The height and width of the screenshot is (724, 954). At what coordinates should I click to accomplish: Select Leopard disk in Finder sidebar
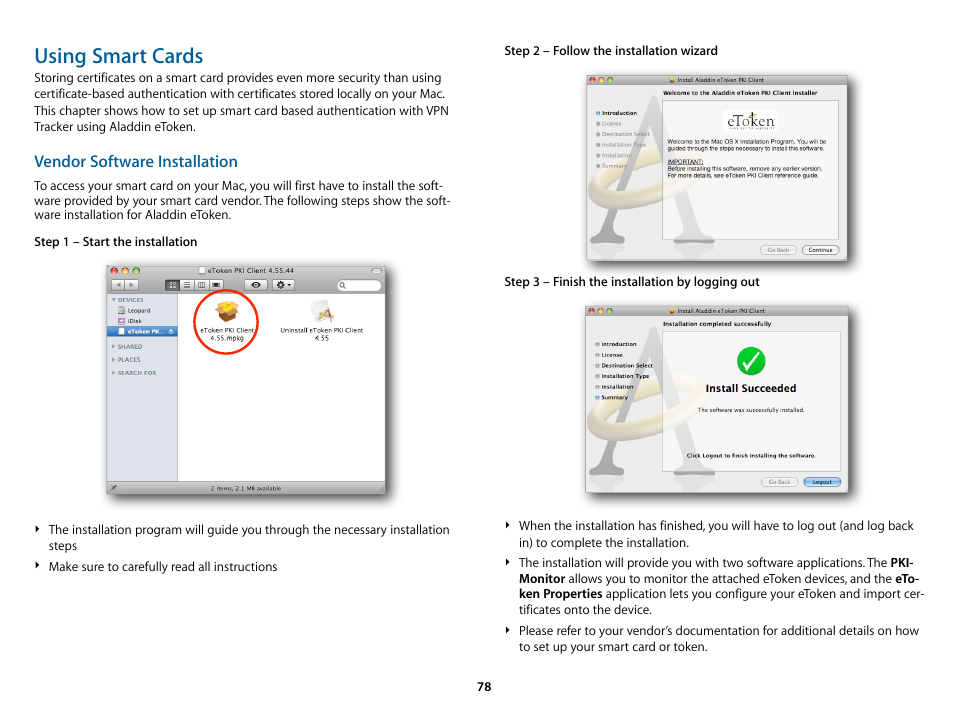pos(134,310)
